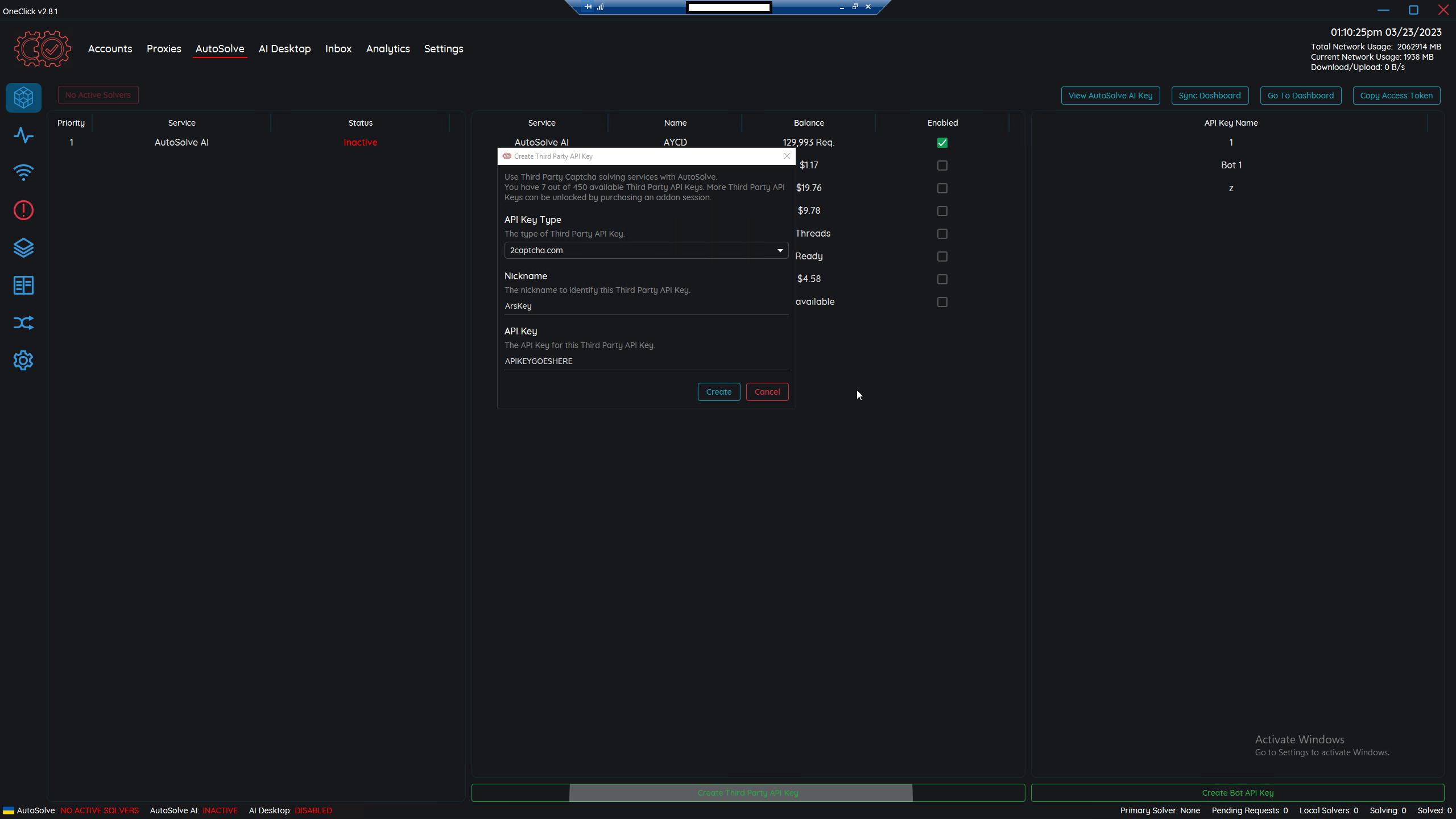Viewport: 1456px width, 819px height.
Task: Click the Nickname field containing ArsKey
Action: 646,306
